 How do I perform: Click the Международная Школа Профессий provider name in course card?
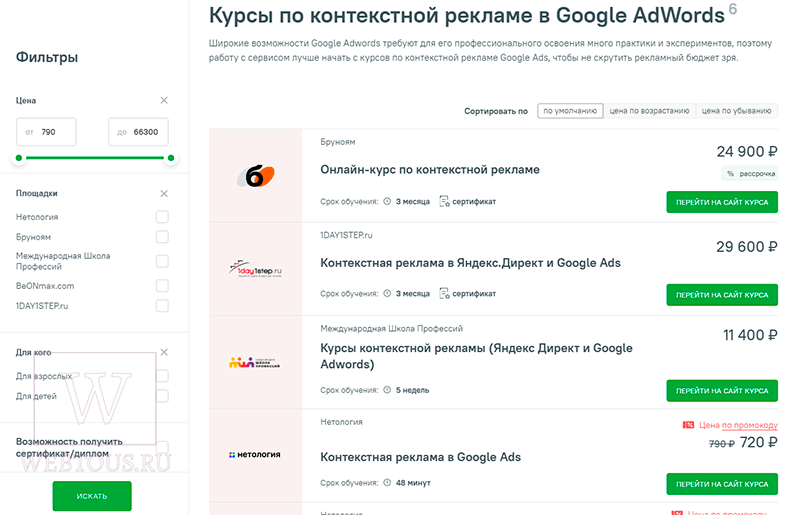(391, 328)
